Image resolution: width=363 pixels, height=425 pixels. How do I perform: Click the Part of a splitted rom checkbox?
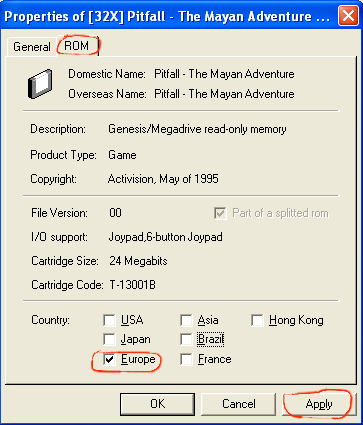(x=220, y=213)
